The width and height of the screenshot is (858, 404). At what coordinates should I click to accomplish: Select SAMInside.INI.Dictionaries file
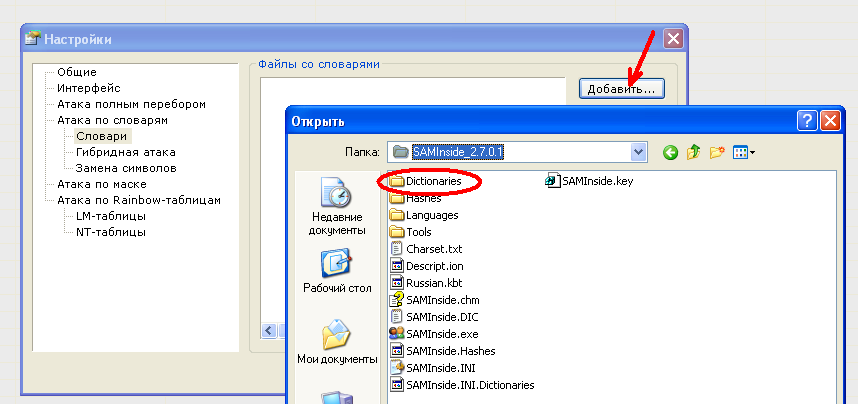pyautogui.click(x=462, y=385)
